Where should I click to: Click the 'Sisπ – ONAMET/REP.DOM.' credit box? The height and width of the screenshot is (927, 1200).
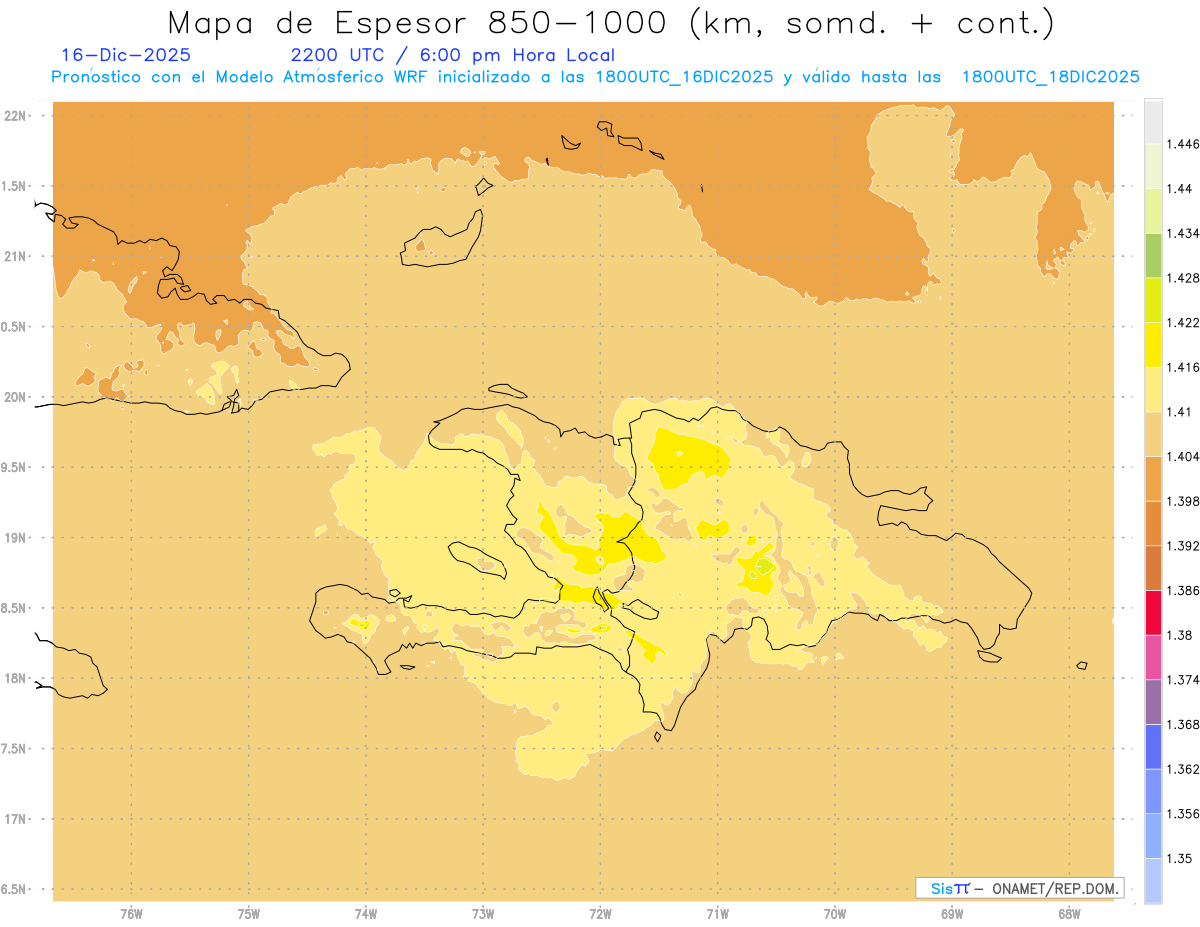pyautogui.click(x=1020, y=888)
